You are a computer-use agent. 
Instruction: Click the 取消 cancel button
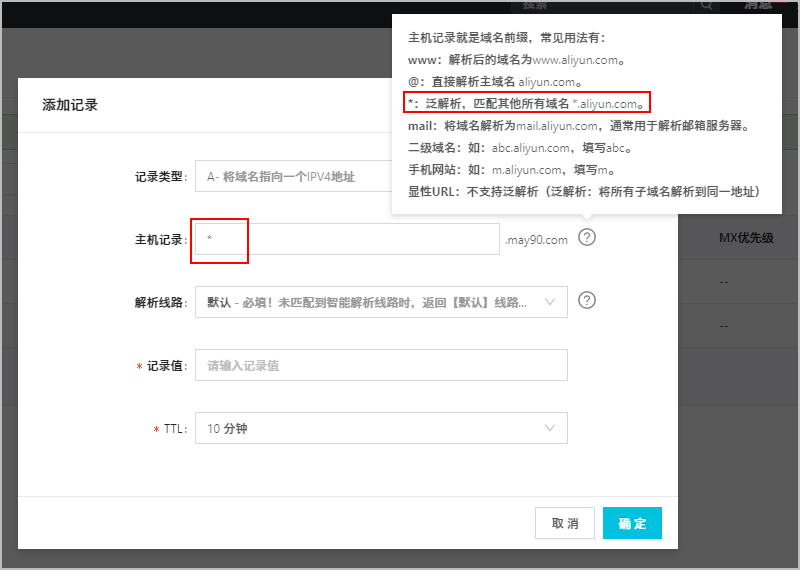(x=565, y=523)
